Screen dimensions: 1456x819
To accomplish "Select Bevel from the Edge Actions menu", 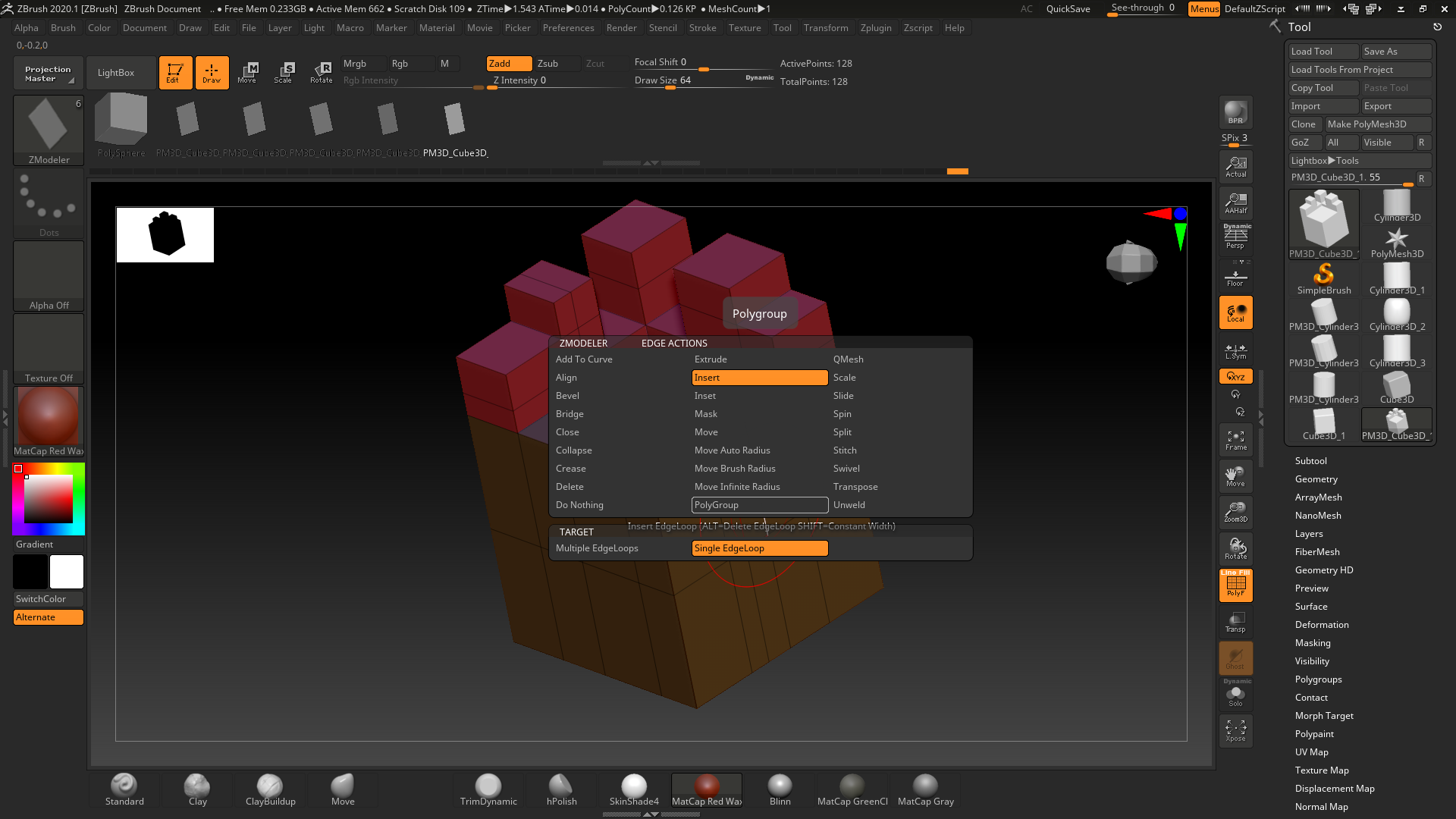I will pos(567,395).
